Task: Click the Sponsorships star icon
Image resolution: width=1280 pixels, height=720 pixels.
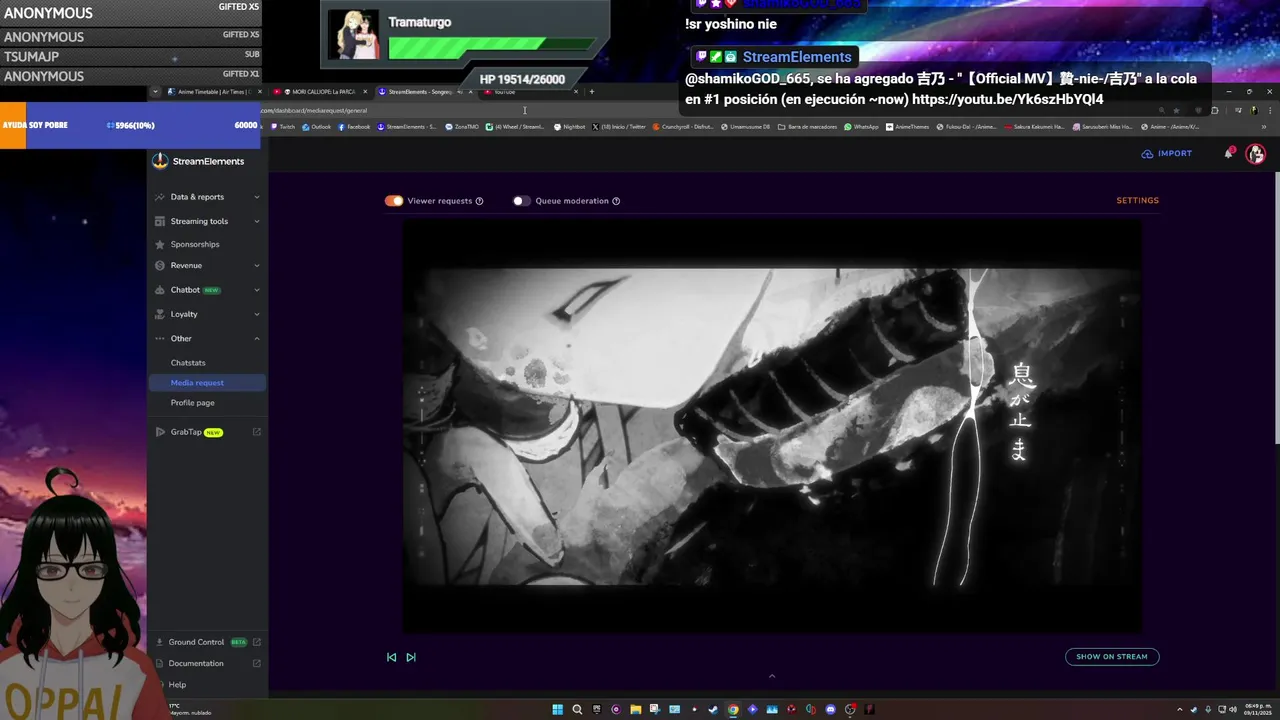Action: point(160,244)
